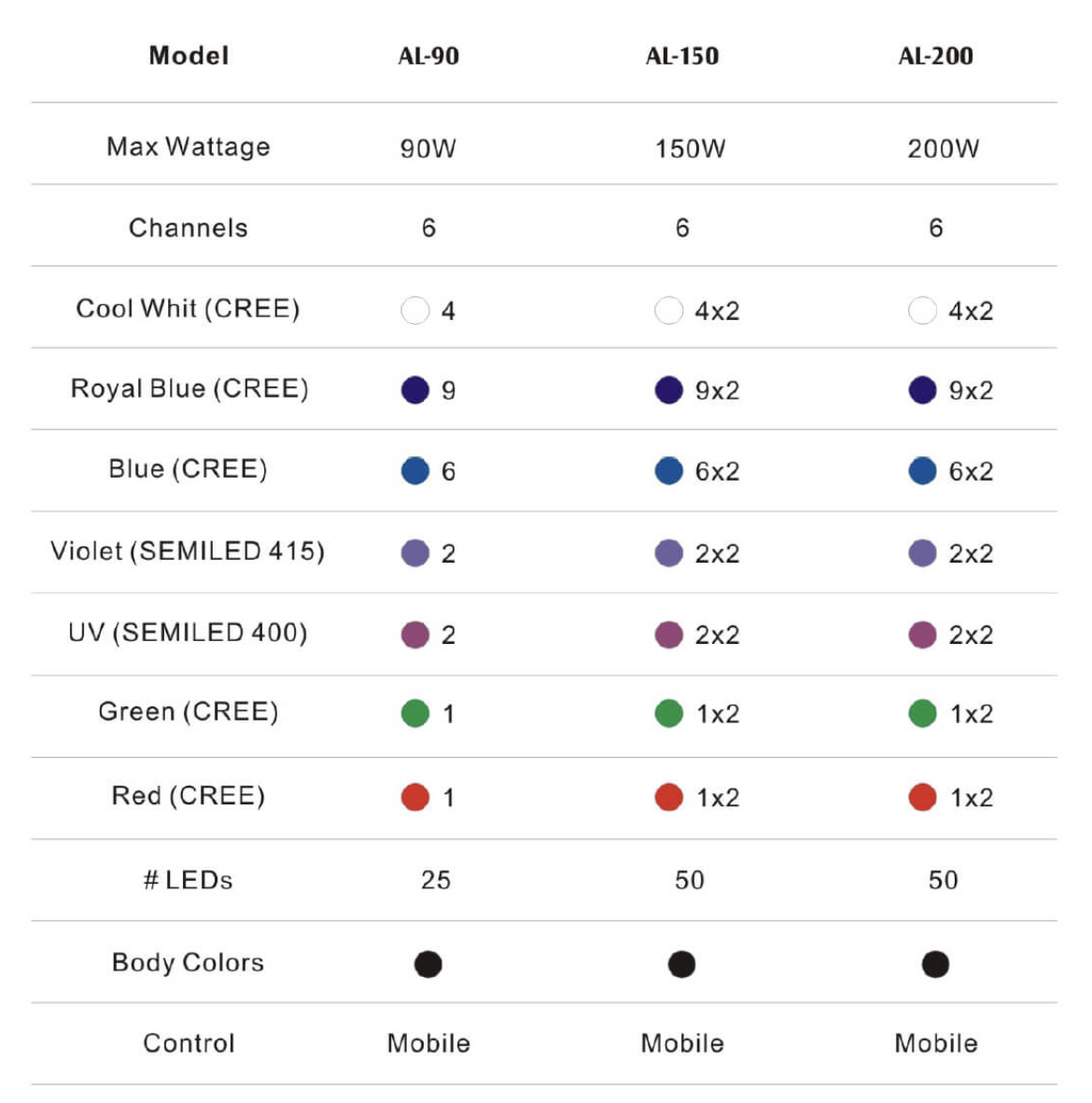1092x1103 pixels.
Task: Select the Violet (SEMILED 415) row label
Action: 188,551
